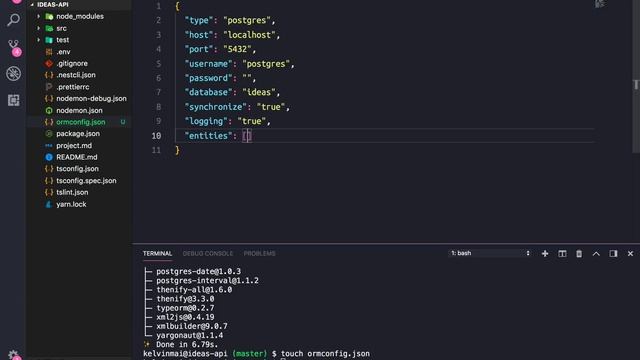Click the "logging" key on line 9
The height and width of the screenshot is (360, 640).
(x=206, y=121)
